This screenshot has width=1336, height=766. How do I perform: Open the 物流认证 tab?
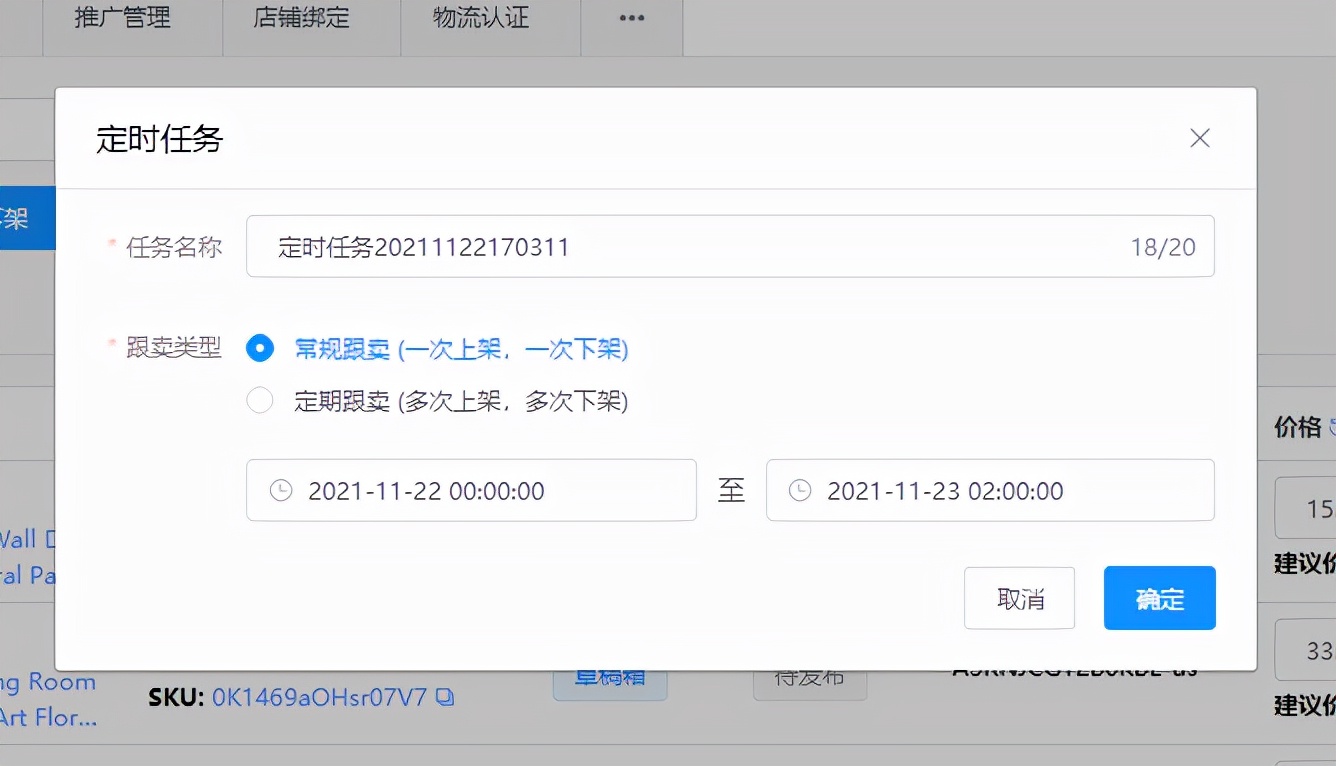pos(481,18)
